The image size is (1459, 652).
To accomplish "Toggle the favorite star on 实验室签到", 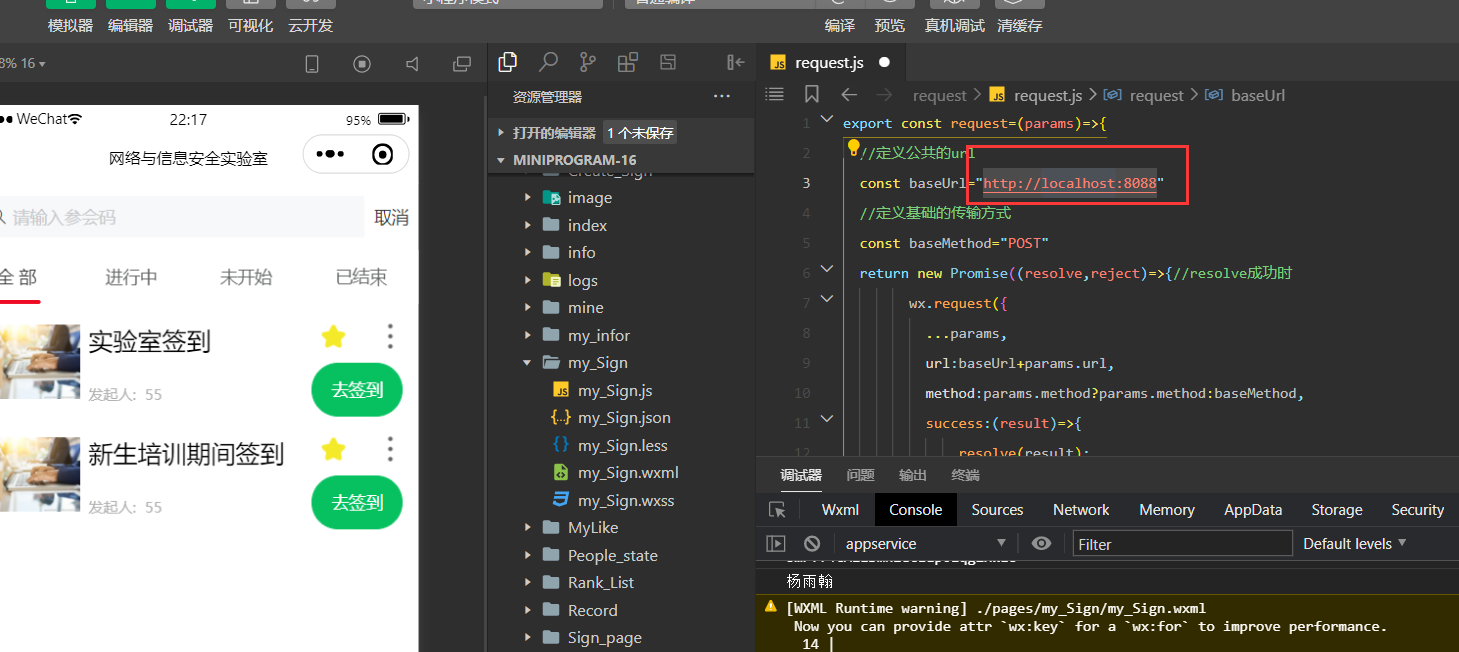I will coord(333,337).
